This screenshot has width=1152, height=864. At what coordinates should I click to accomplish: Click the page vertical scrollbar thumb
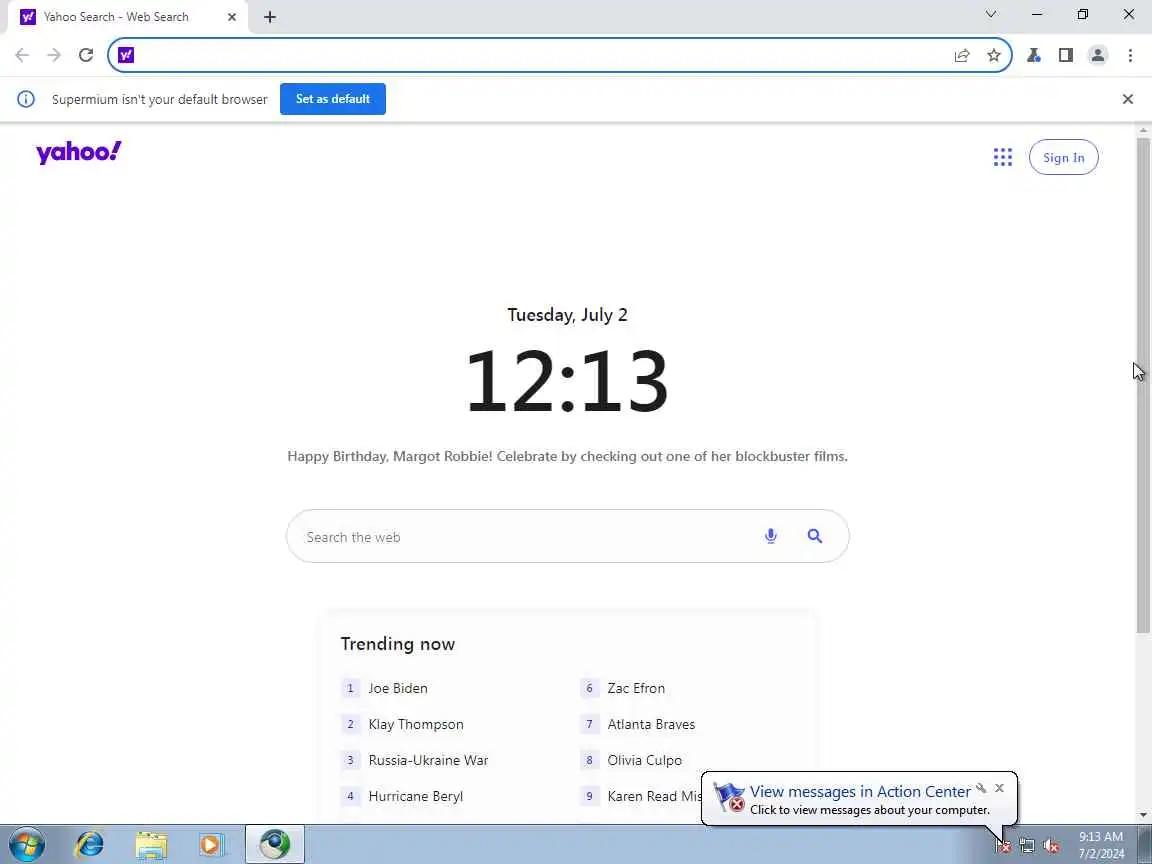tap(1142, 384)
